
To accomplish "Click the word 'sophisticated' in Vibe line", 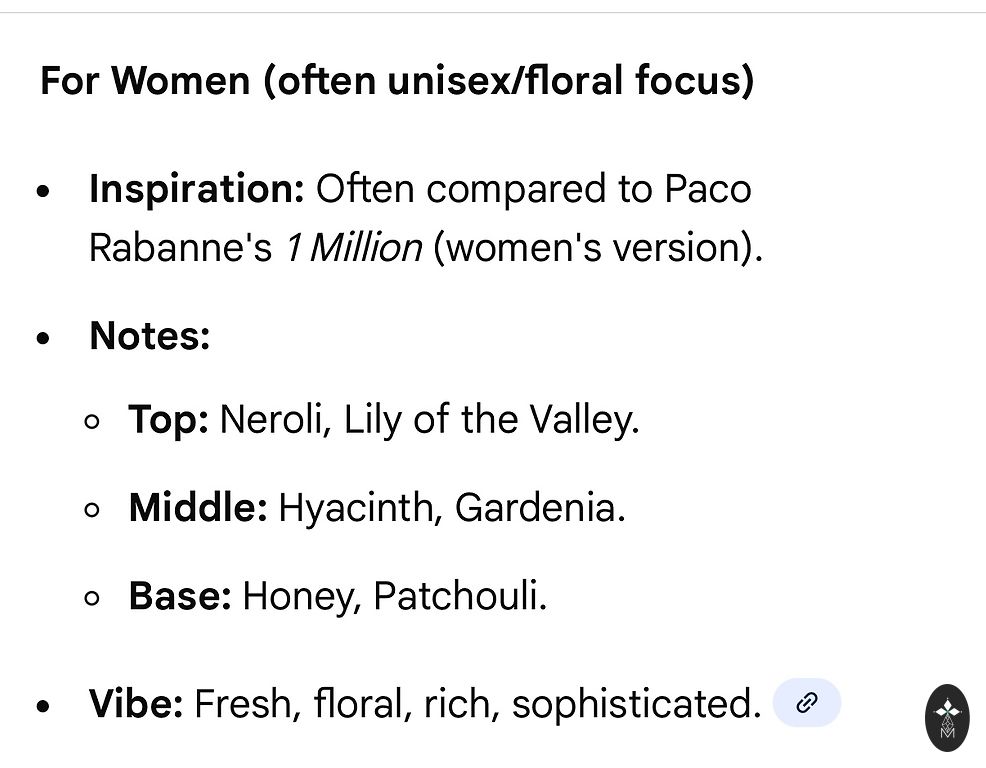I will point(636,704).
